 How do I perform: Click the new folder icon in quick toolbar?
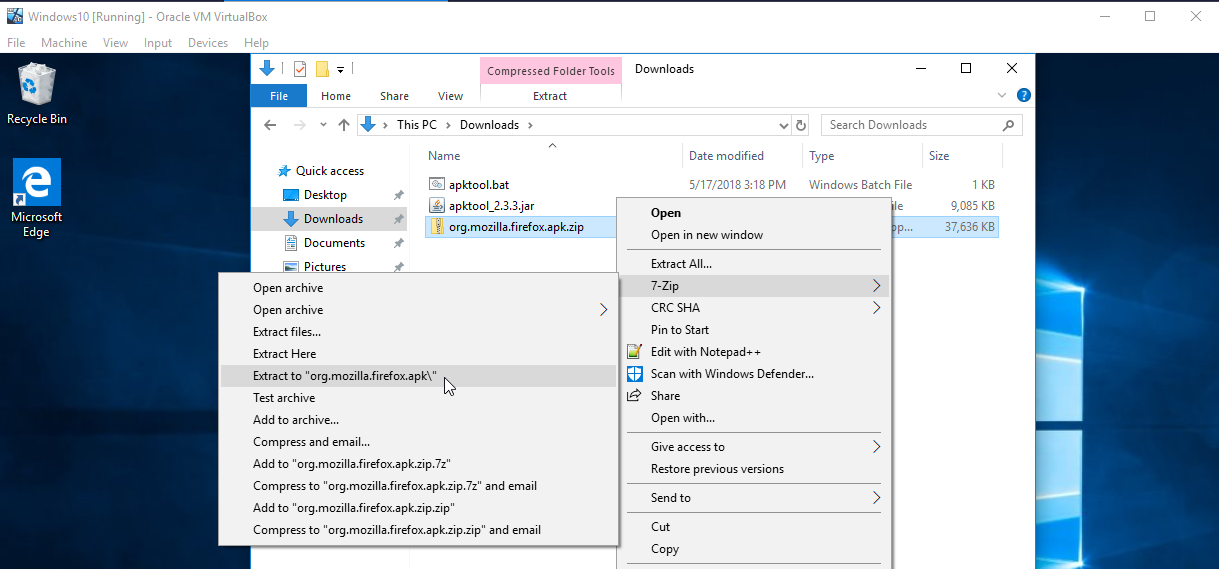tap(322, 69)
